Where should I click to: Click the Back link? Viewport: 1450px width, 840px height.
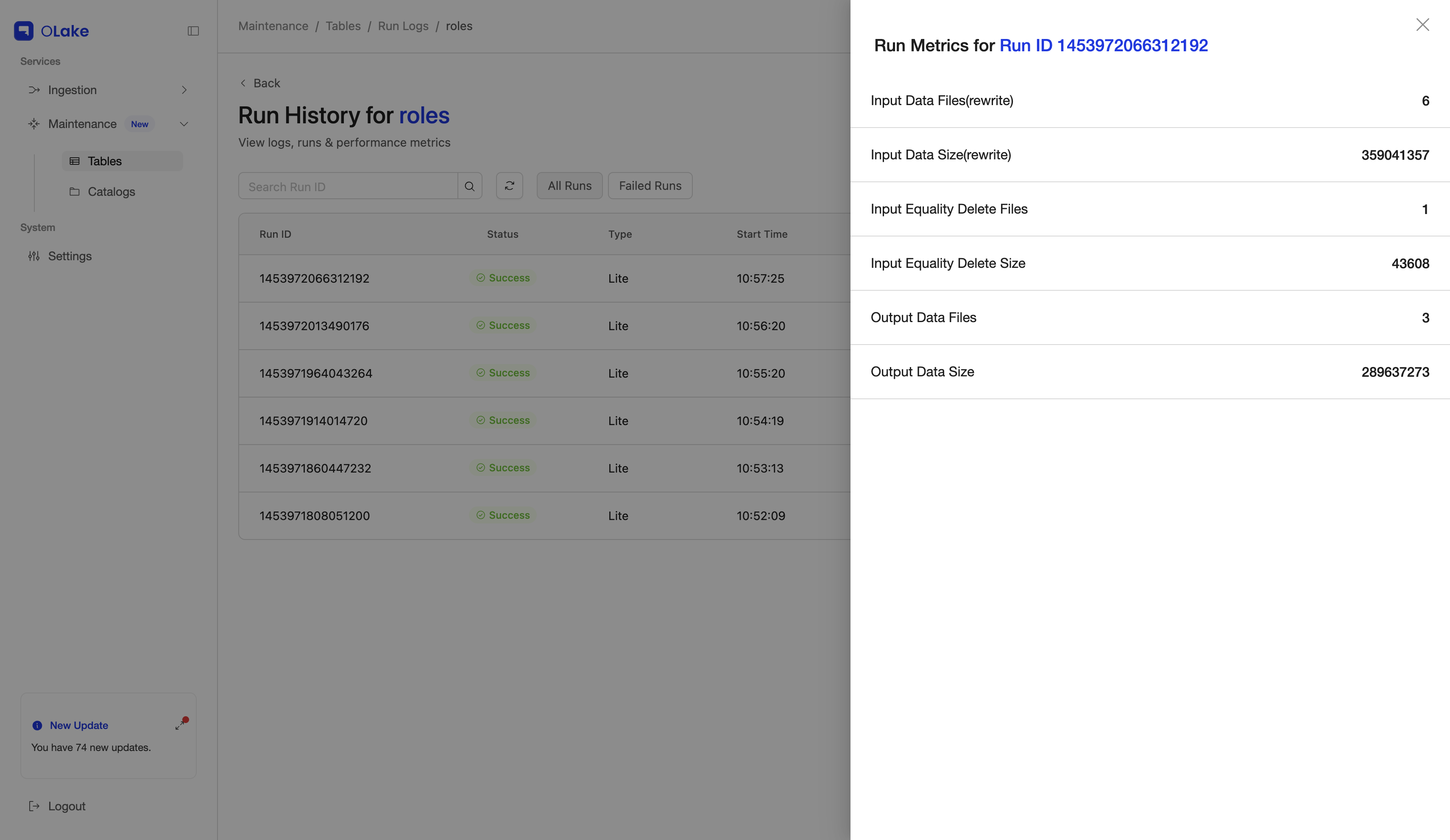(259, 83)
